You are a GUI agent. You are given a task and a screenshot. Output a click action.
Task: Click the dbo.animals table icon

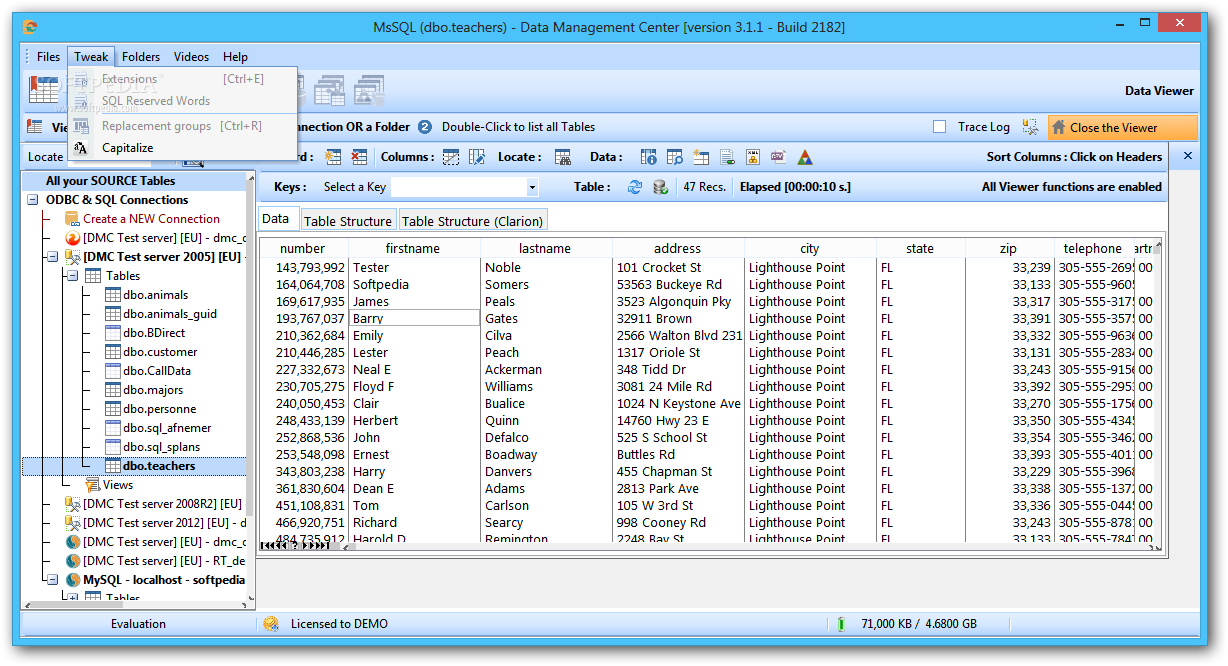click(x=113, y=295)
